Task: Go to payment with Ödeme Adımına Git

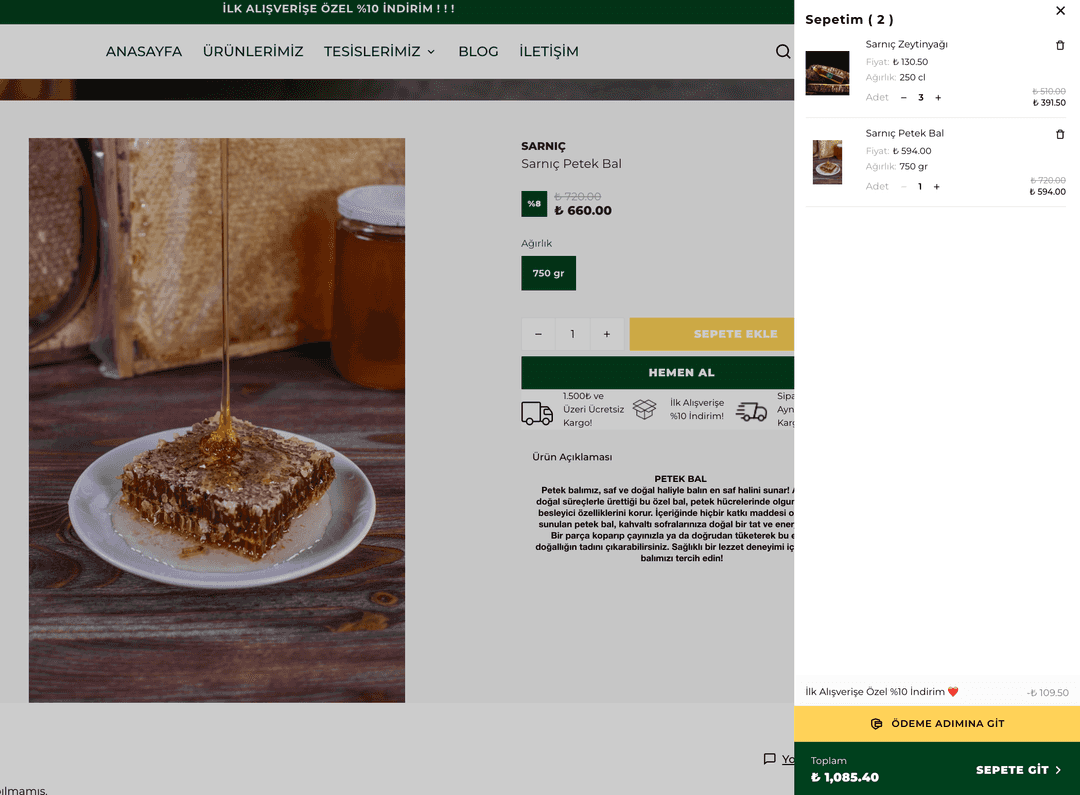Action: [937, 723]
